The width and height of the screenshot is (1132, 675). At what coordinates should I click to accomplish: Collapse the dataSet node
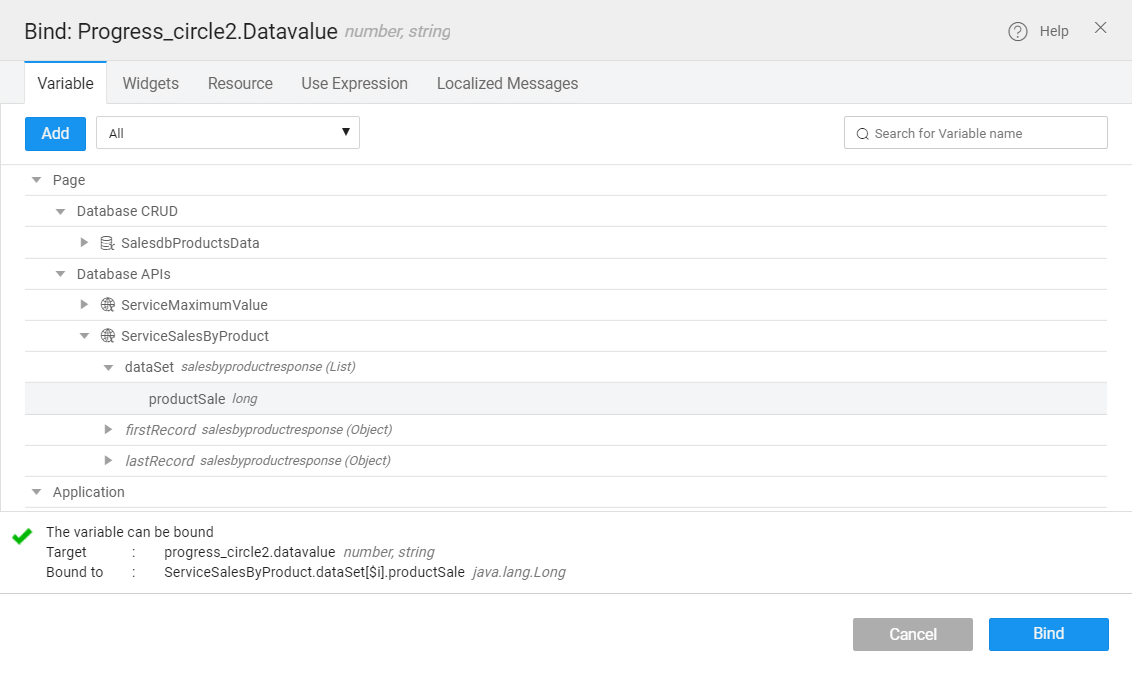coord(109,368)
